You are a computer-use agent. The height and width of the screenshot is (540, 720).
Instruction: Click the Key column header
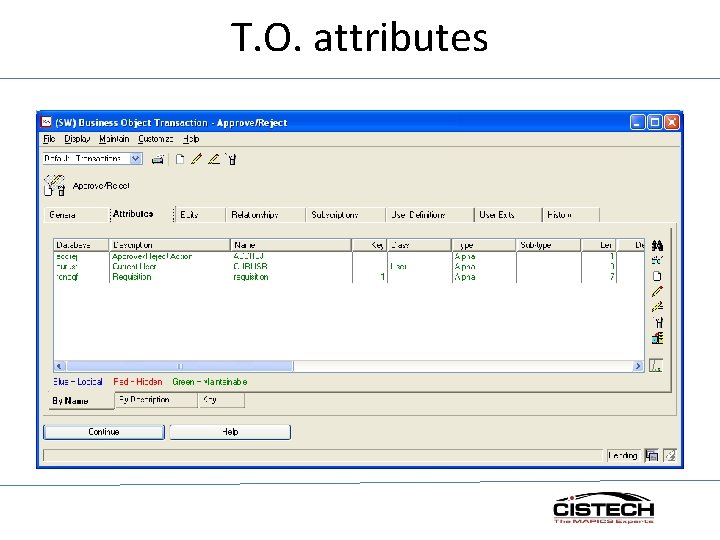pyautogui.click(x=369, y=245)
